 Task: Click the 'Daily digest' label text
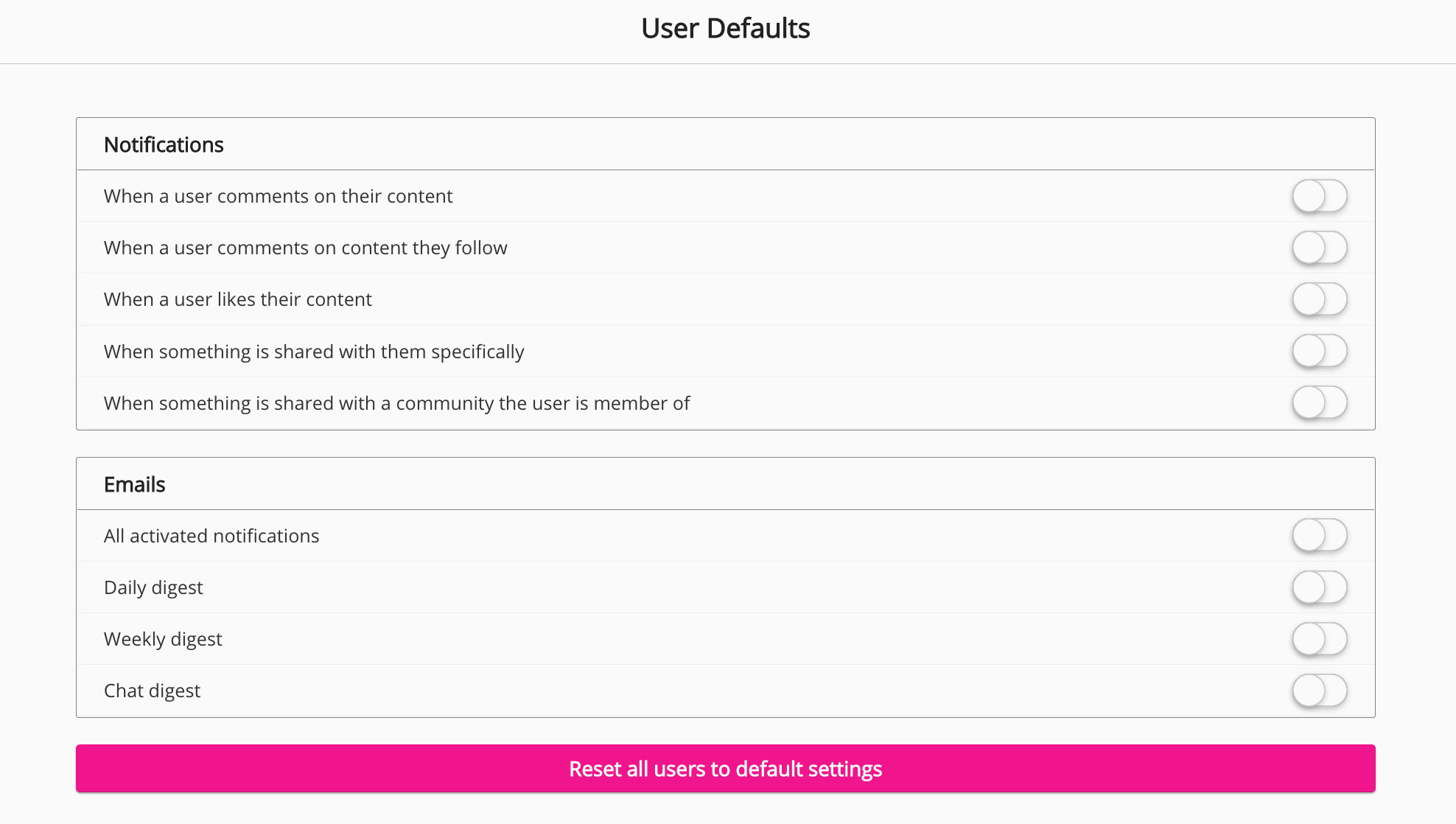tap(153, 587)
